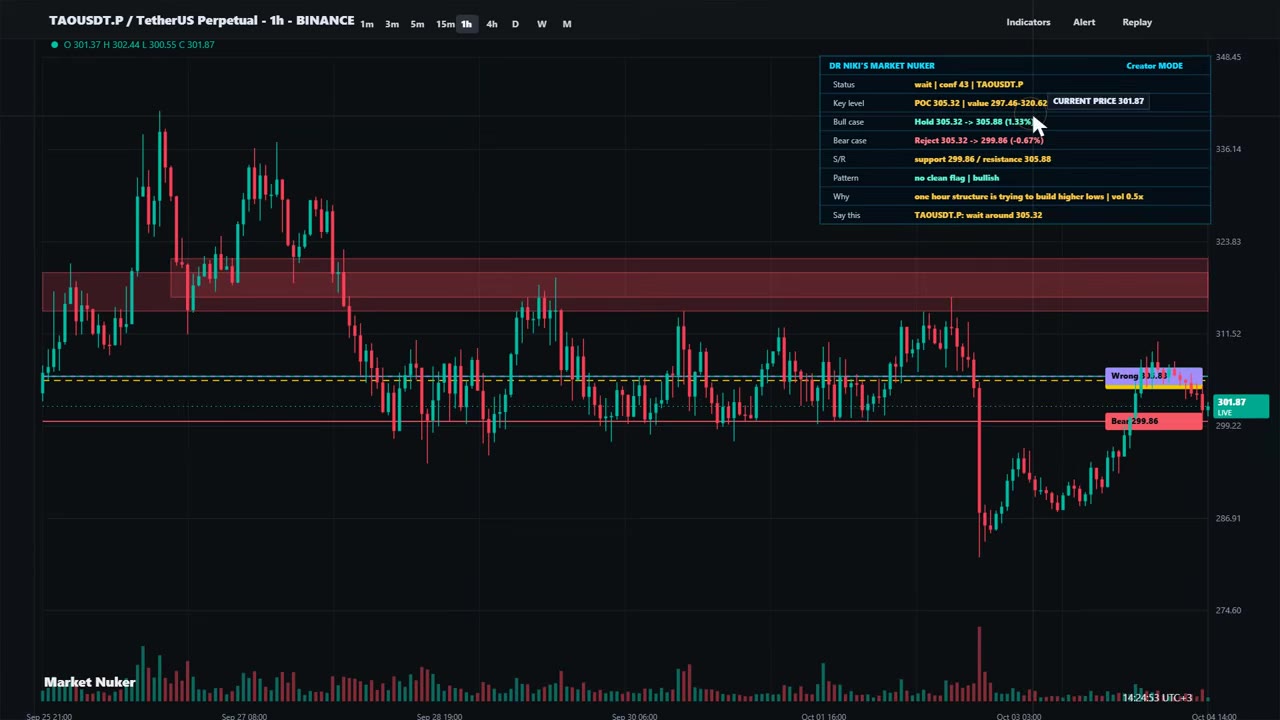Select the 5m timeframe

pyautogui.click(x=417, y=24)
